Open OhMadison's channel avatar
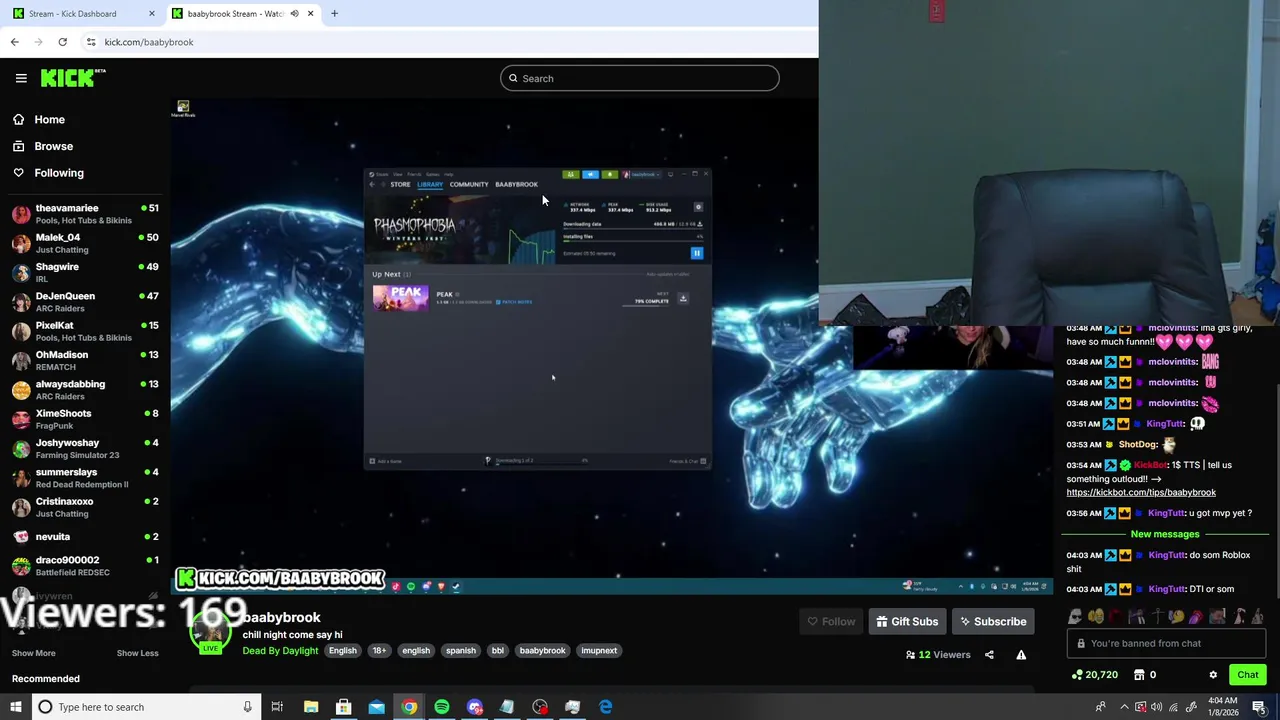Viewport: 1280px width, 720px height. point(21,360)
